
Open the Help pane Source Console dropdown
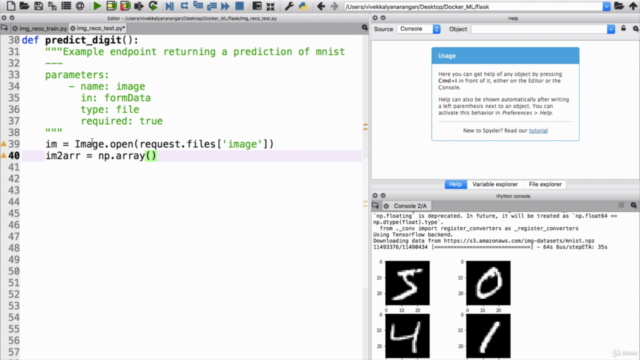[418, 29]
